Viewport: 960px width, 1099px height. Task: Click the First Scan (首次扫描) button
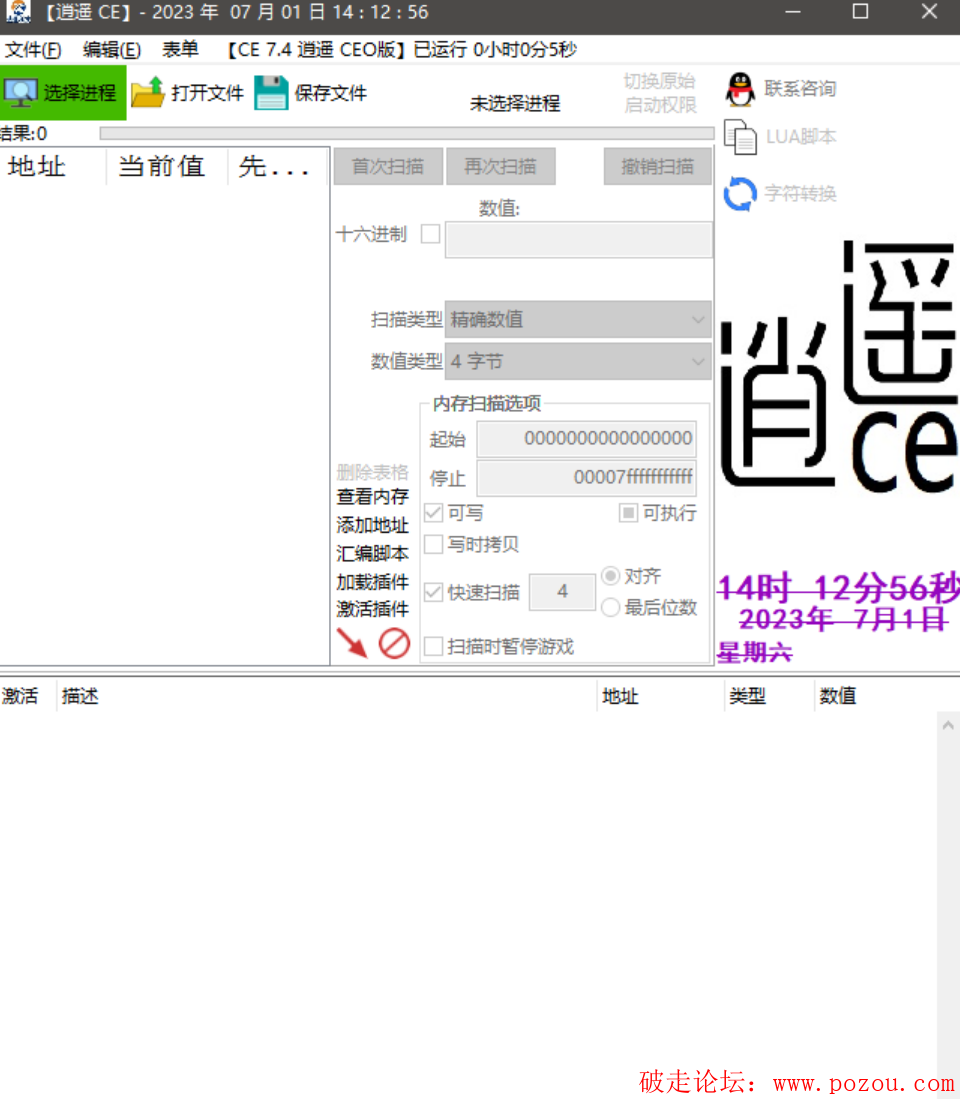[388, 166]
